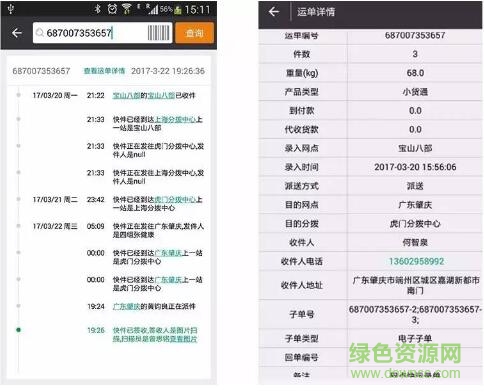The image size is (484, 392).
Task: Select the 05:09 tracking entry text
Action: (x=158, y=230)
